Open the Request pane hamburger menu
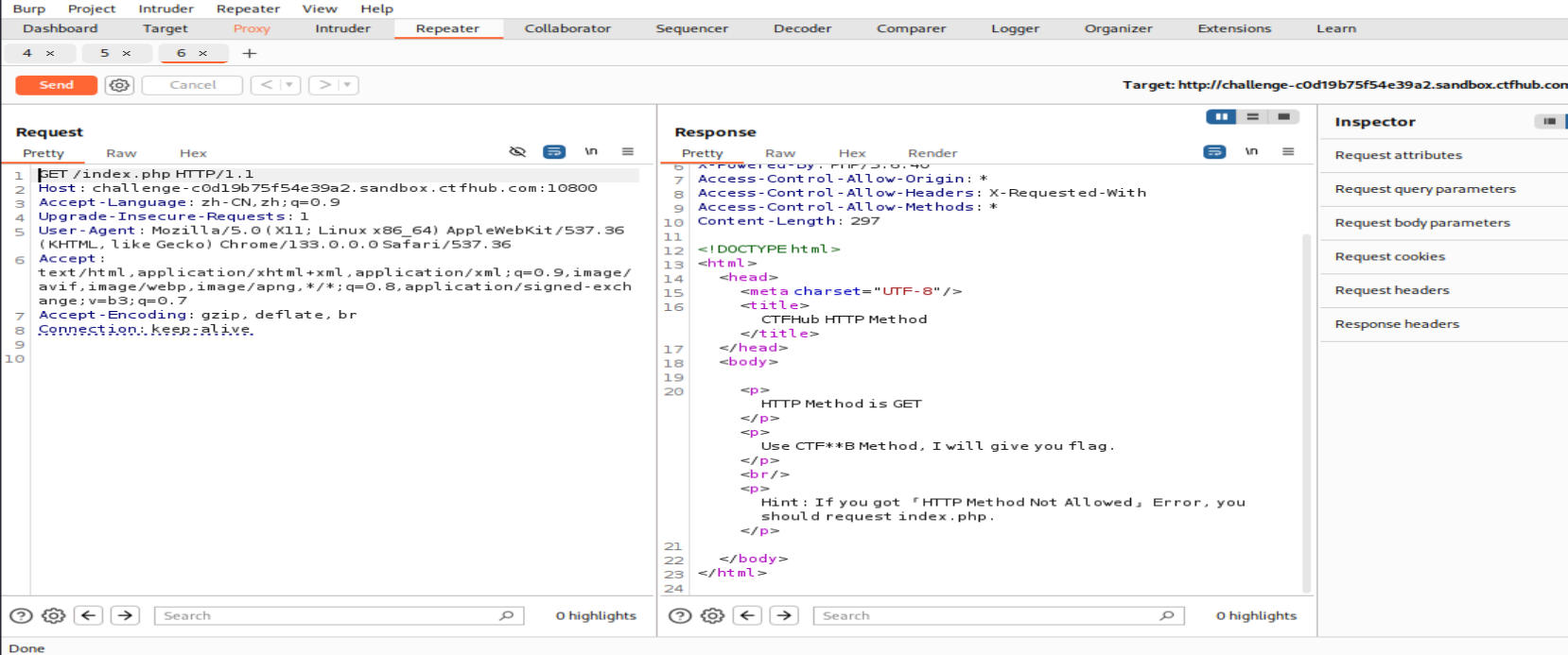This screenshot has width=1568, height=655. (628, 151)
